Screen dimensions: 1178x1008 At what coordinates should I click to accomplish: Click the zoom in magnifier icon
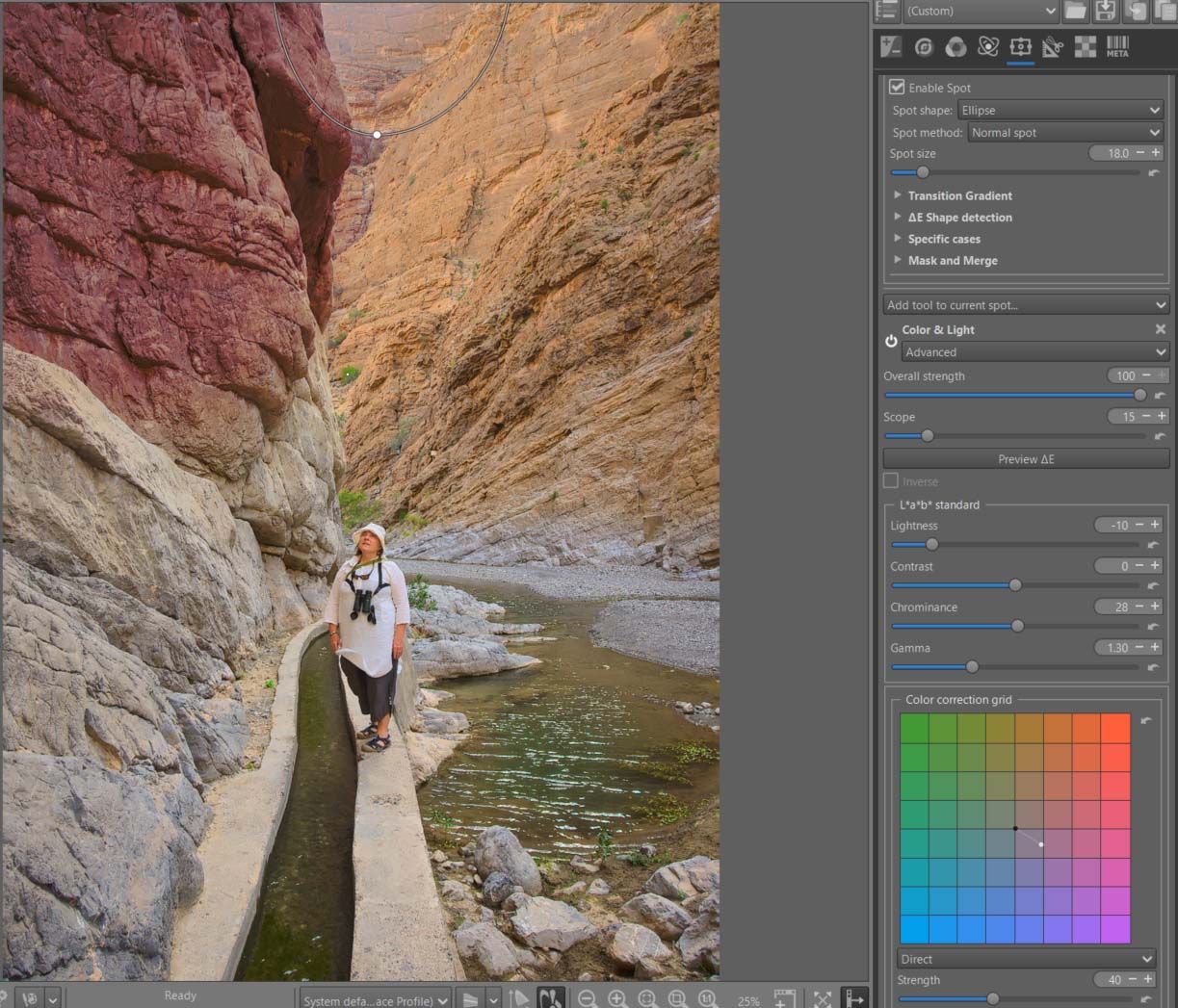617,999
